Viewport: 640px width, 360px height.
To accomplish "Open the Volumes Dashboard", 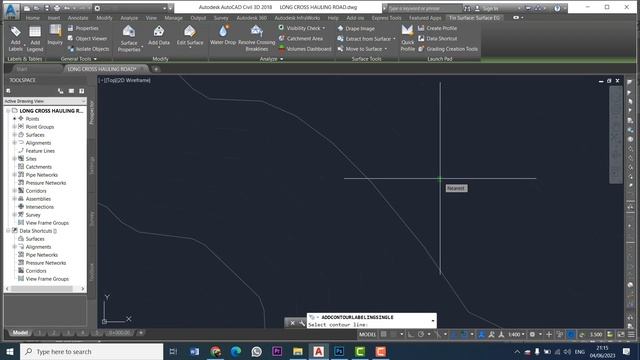I will 305,49.
